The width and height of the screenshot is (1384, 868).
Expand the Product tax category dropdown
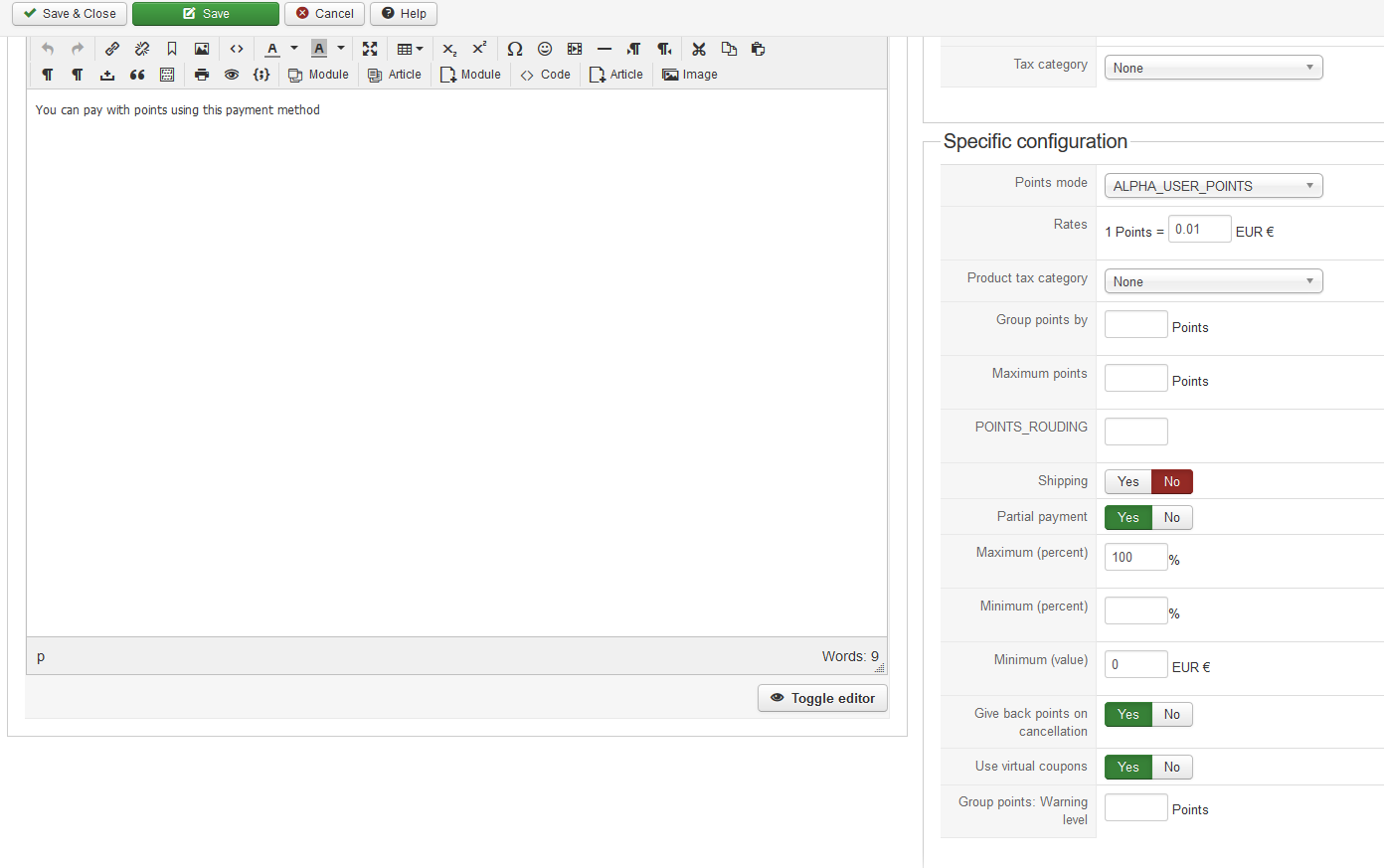point(1214,281)
